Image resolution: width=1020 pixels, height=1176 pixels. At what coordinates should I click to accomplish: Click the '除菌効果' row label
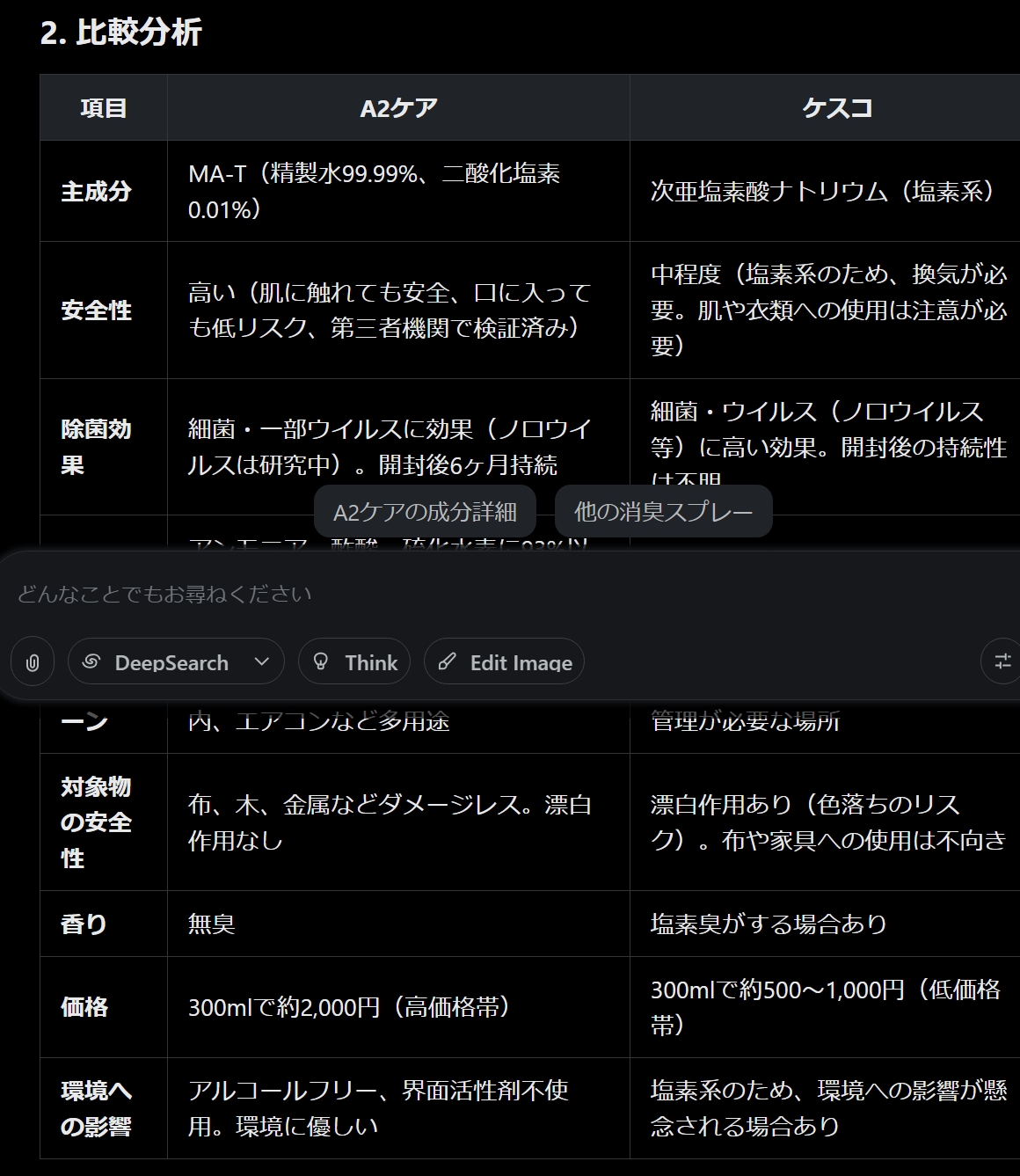pyautogui.click(x=96, y=447)
